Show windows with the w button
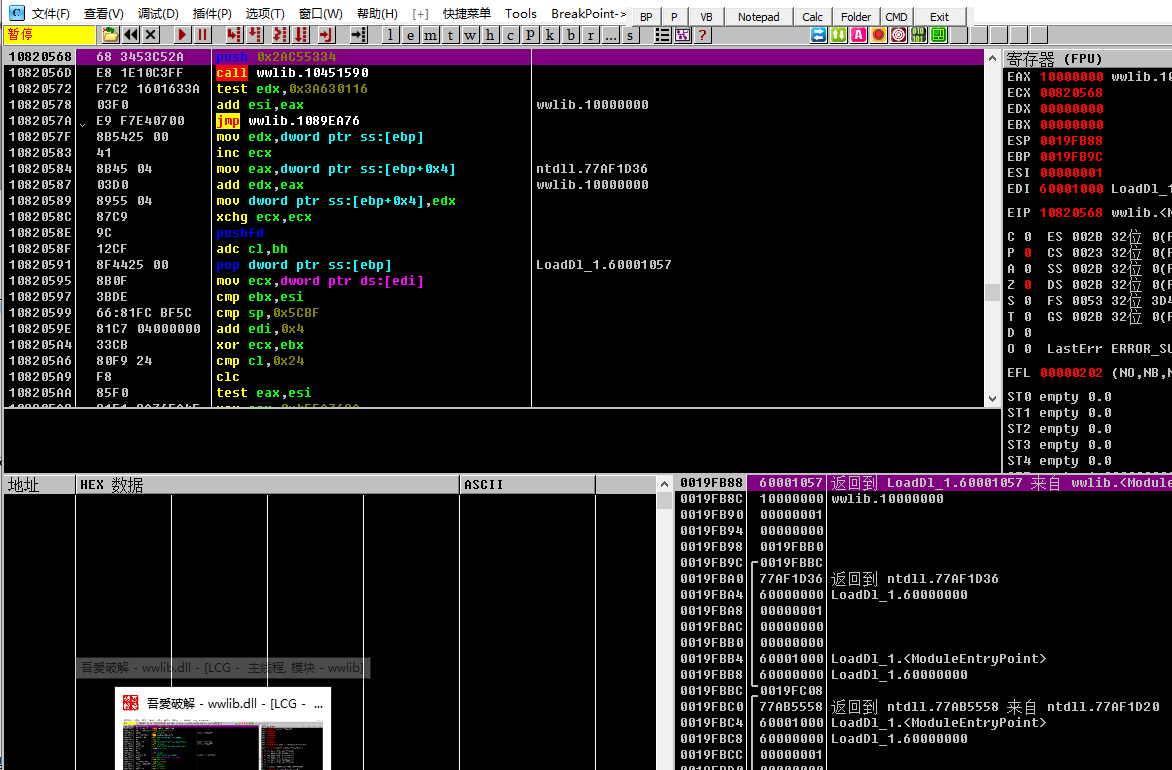This screenshot has width=1172, height=770. (470, 34)
